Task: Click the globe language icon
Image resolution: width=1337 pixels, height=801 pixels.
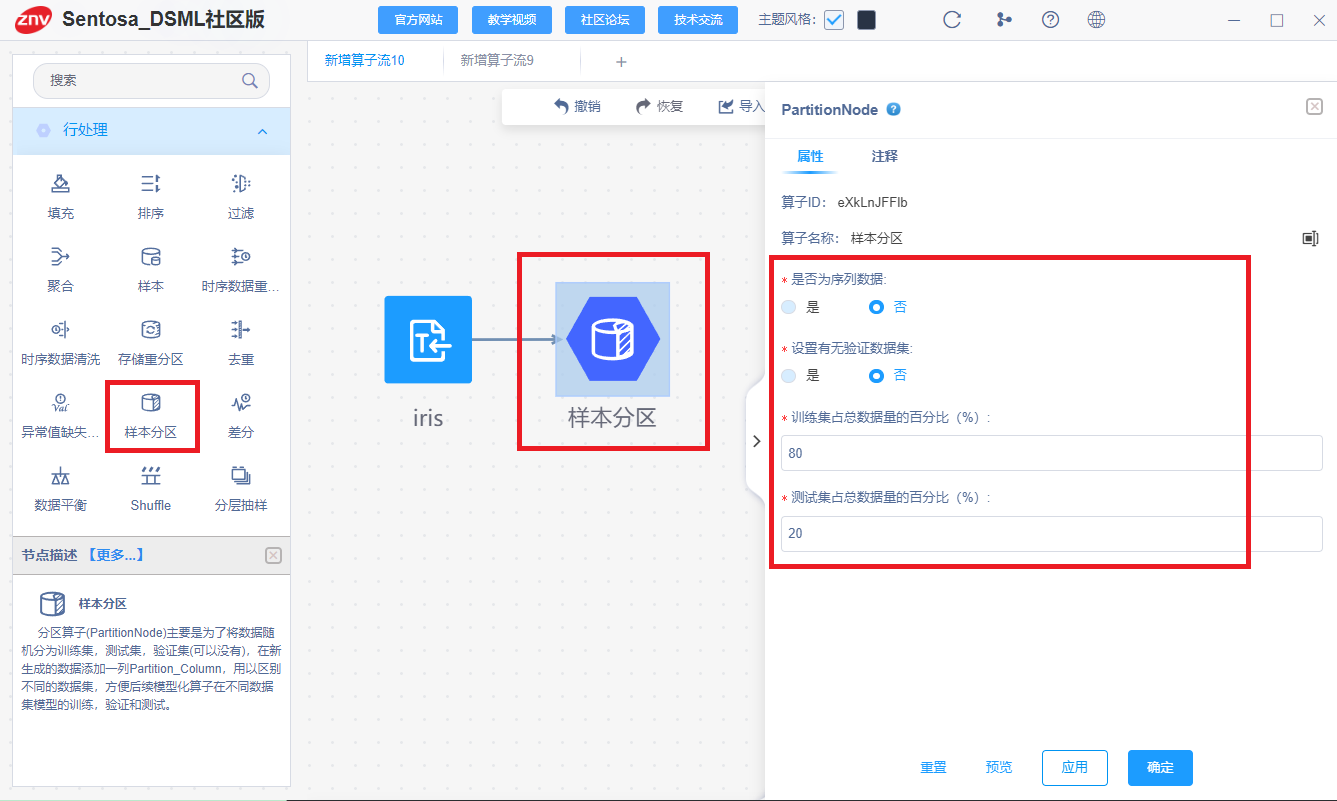Action: coord(1096,19)
